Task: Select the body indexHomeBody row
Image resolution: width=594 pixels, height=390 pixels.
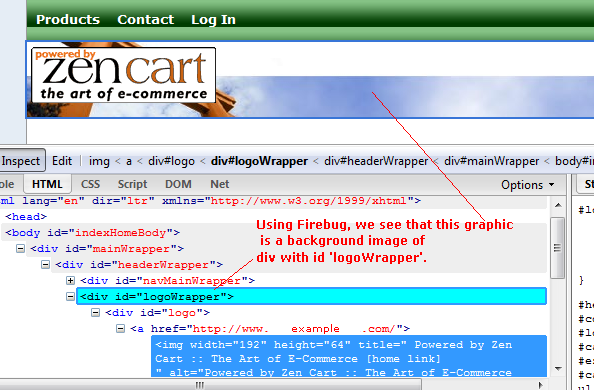Action: tap(92, 233)
